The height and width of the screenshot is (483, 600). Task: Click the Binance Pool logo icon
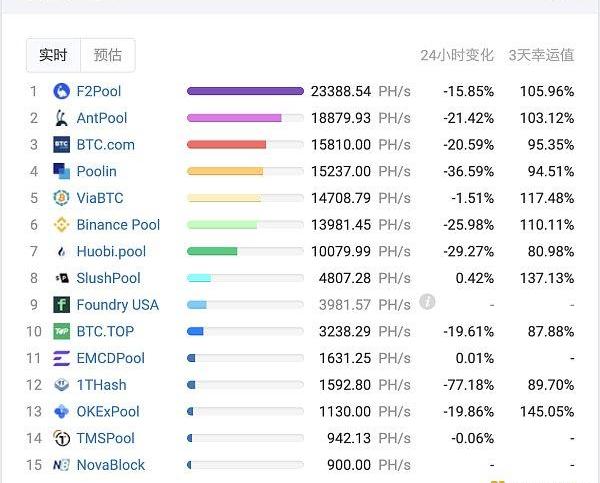(61, 225)
